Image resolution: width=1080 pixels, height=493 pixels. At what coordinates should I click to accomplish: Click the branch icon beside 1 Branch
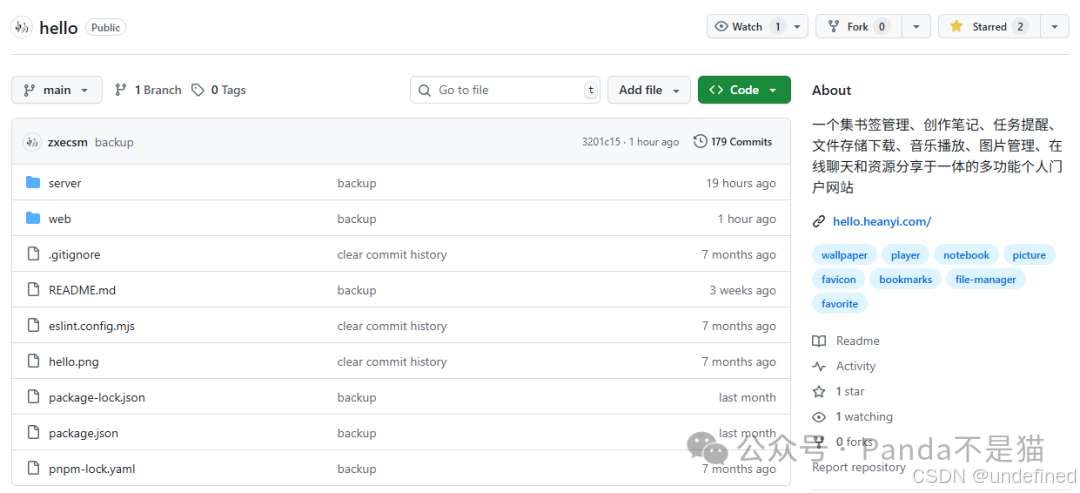coord(121,90)
